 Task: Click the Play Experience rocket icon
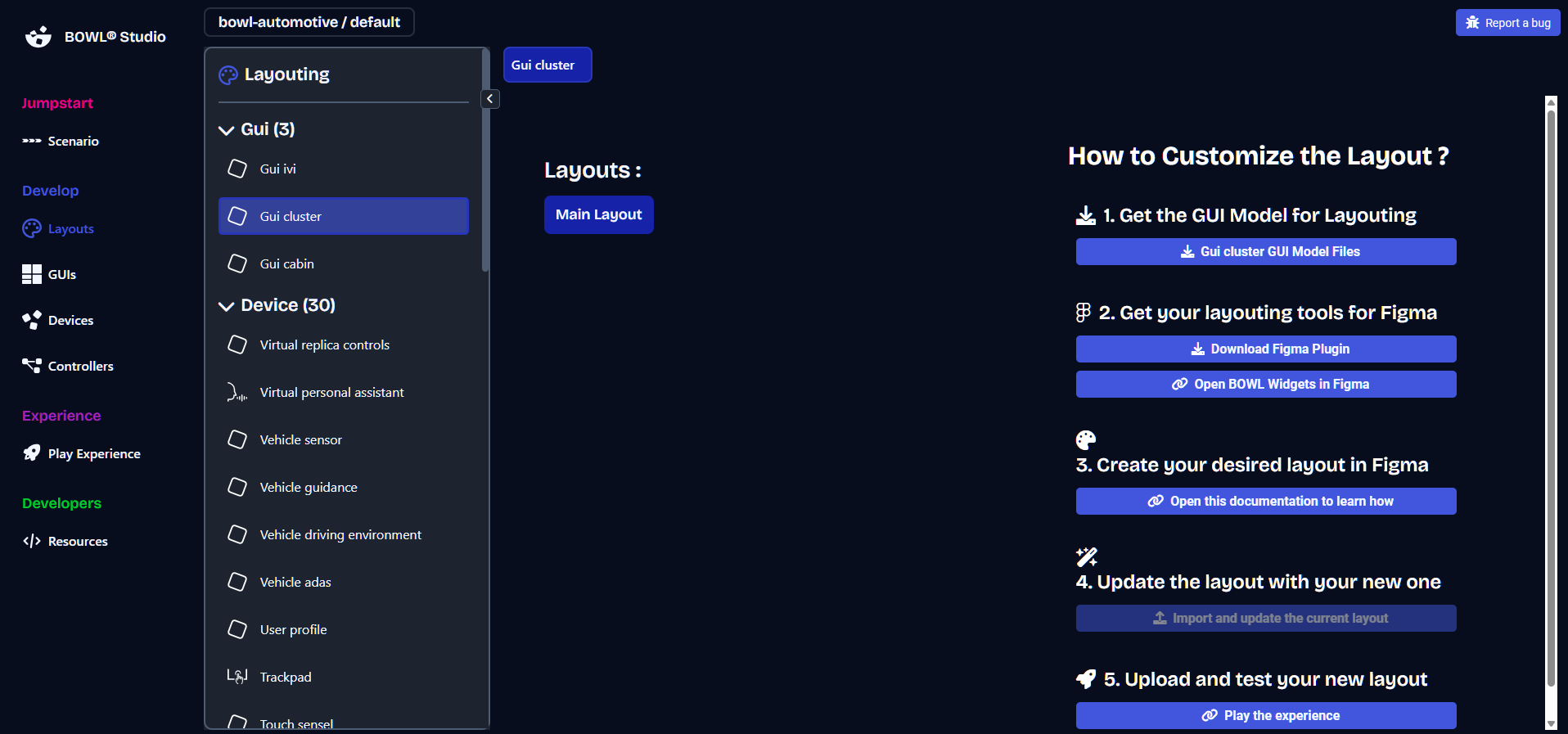click(32, 453)
